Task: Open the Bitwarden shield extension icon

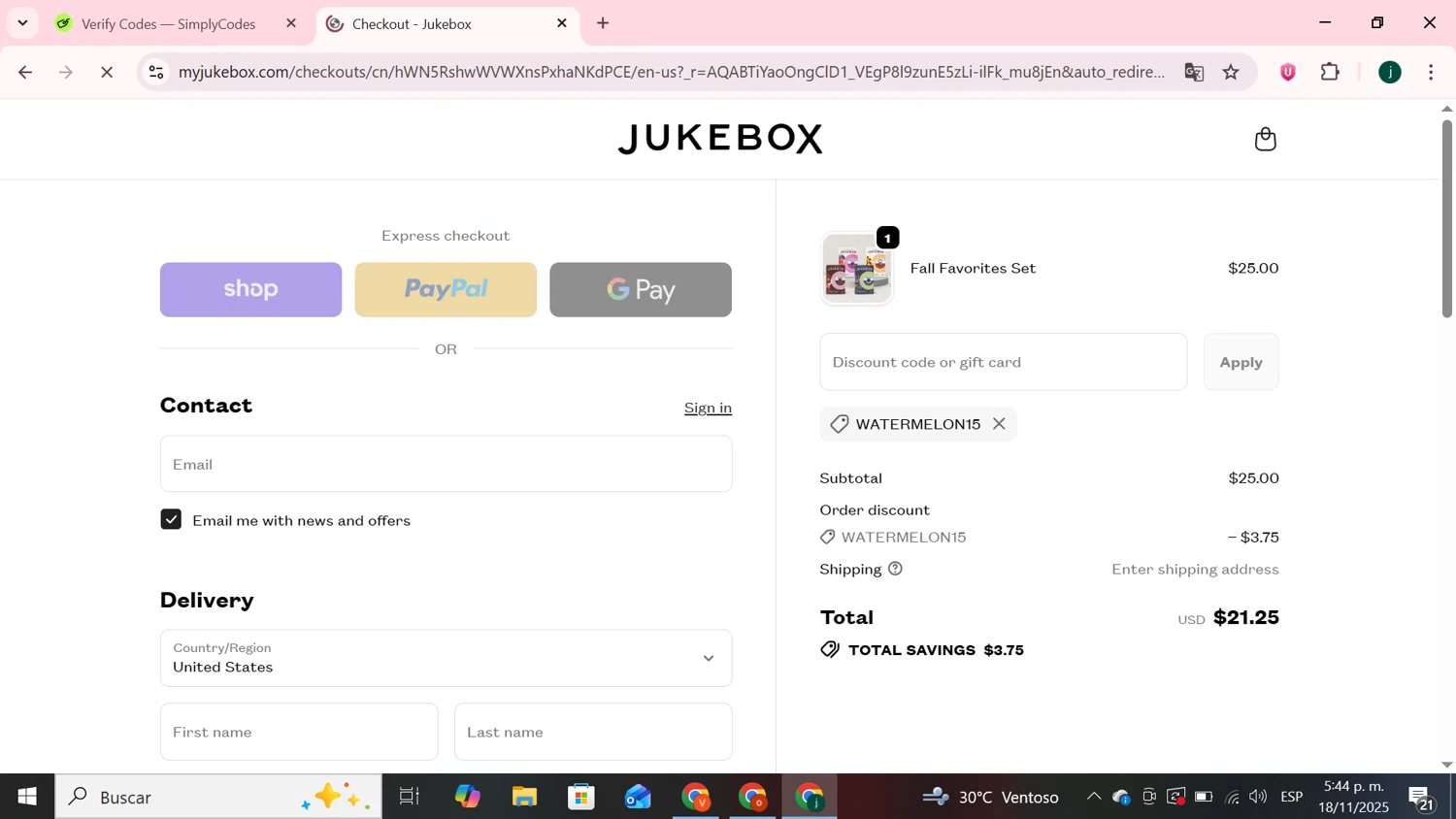Action: tap(1288, 72)
